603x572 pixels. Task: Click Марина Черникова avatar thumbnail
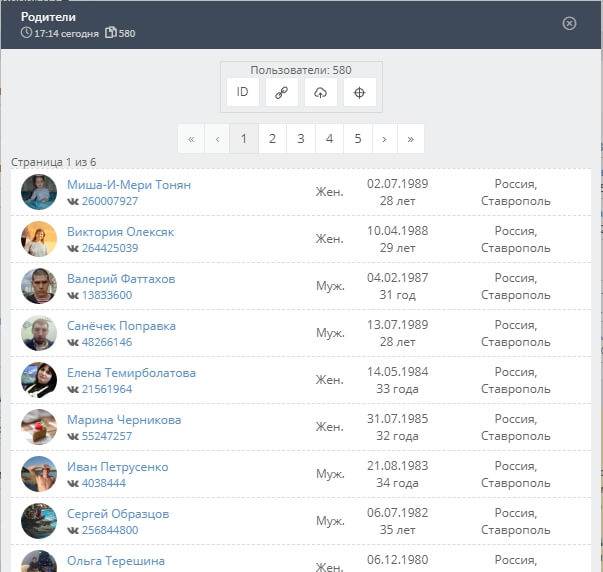tap(39, 427)
